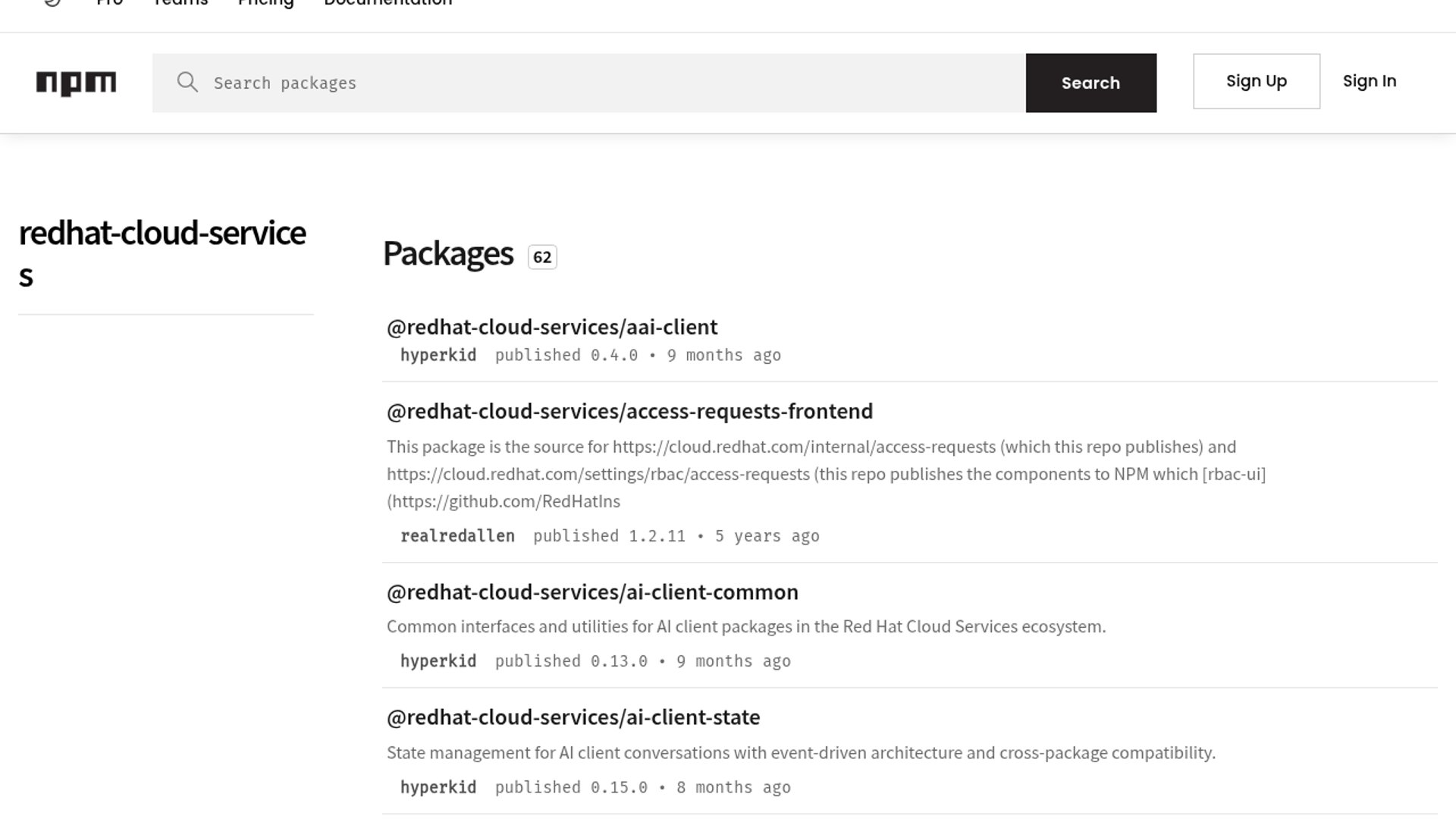Open @redhat-cloud-services/access-requests-frontend package
Screen dimensions: 1456x819
[x=629, y=411]
